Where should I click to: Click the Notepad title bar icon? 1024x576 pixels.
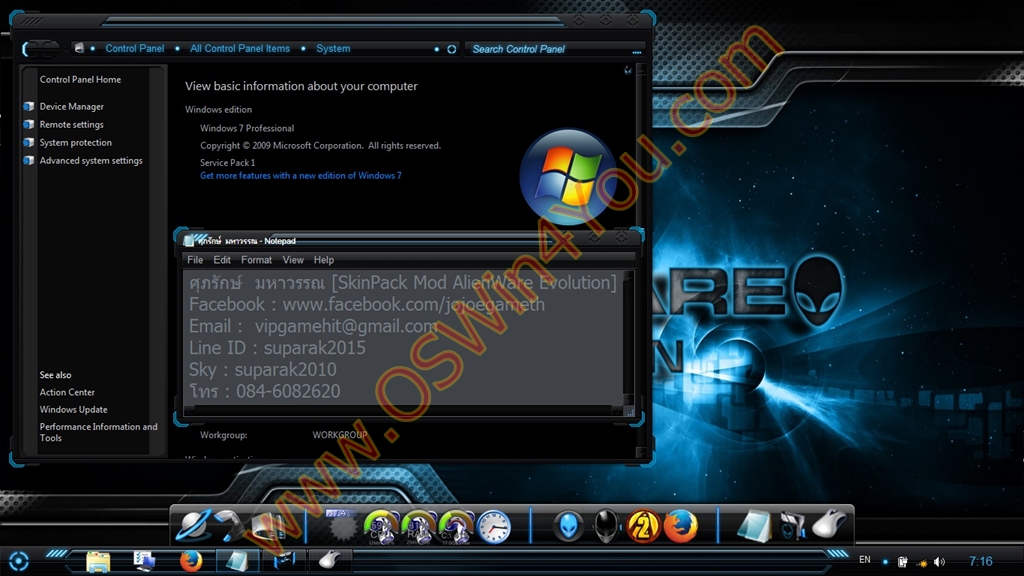coord(189,240)
